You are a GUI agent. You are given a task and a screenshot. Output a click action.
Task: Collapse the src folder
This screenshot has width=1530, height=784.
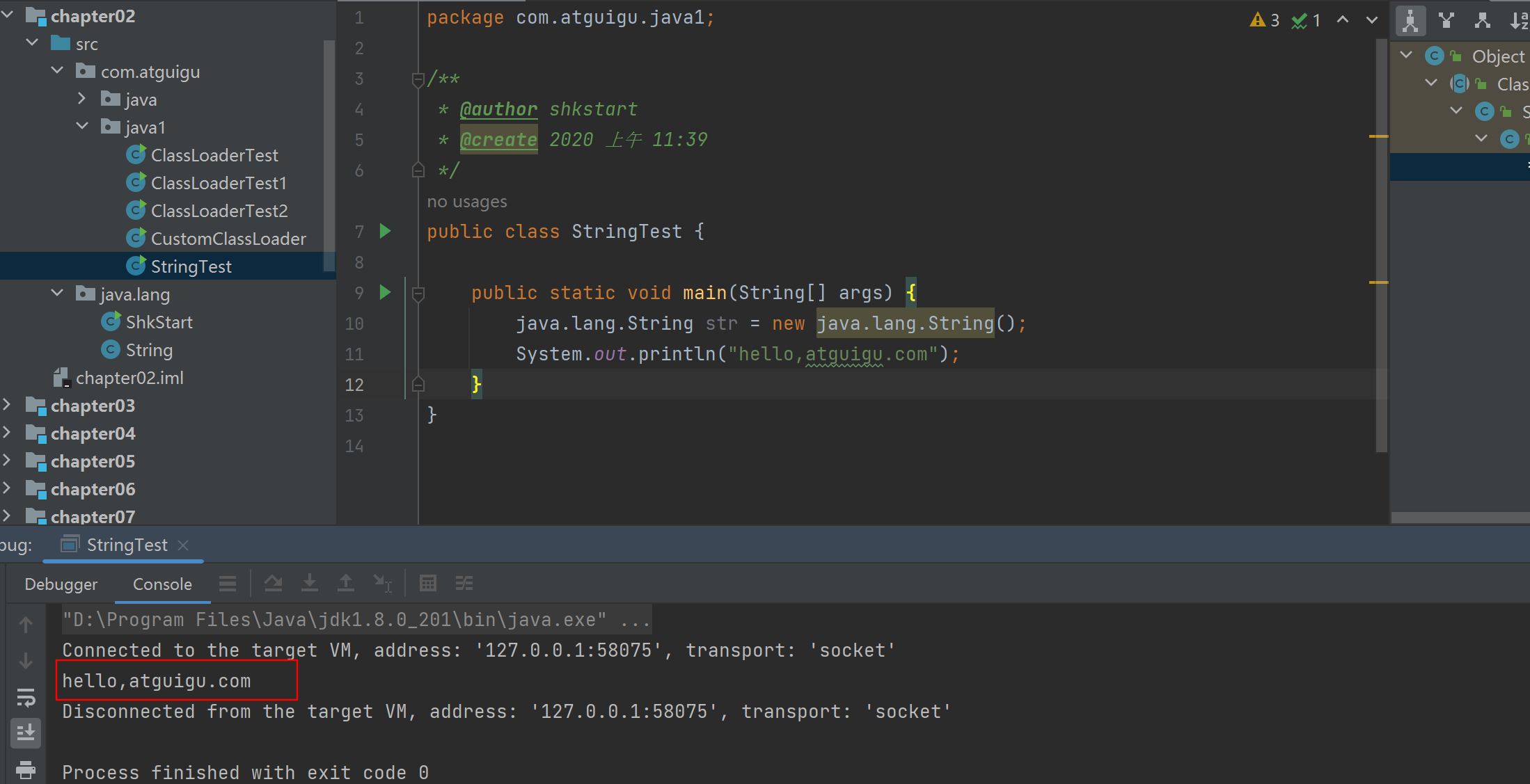tap(32, 42)
